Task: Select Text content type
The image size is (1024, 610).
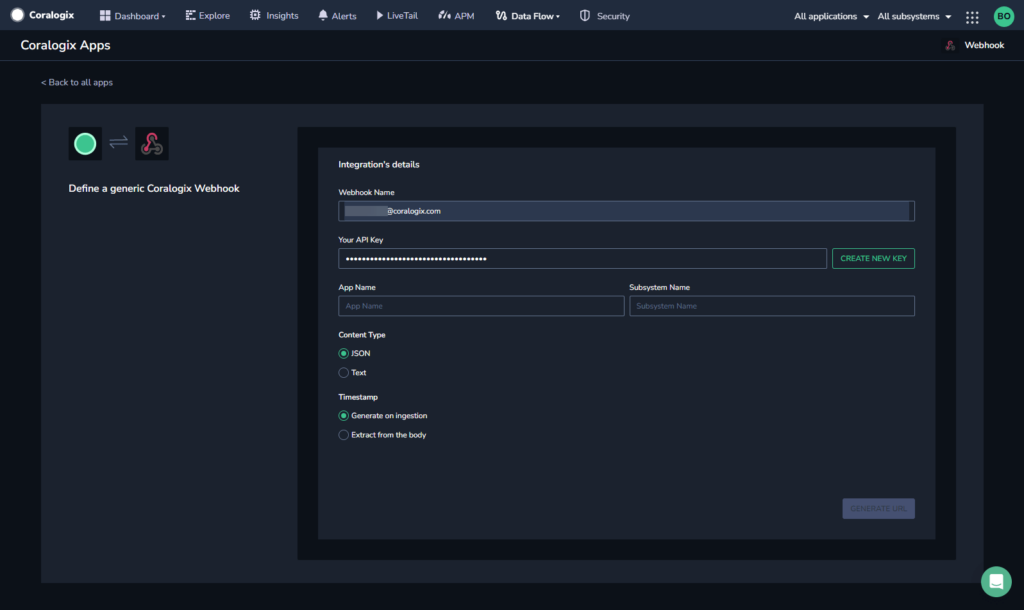Action: pyautogui.click(x=344, y=373)
